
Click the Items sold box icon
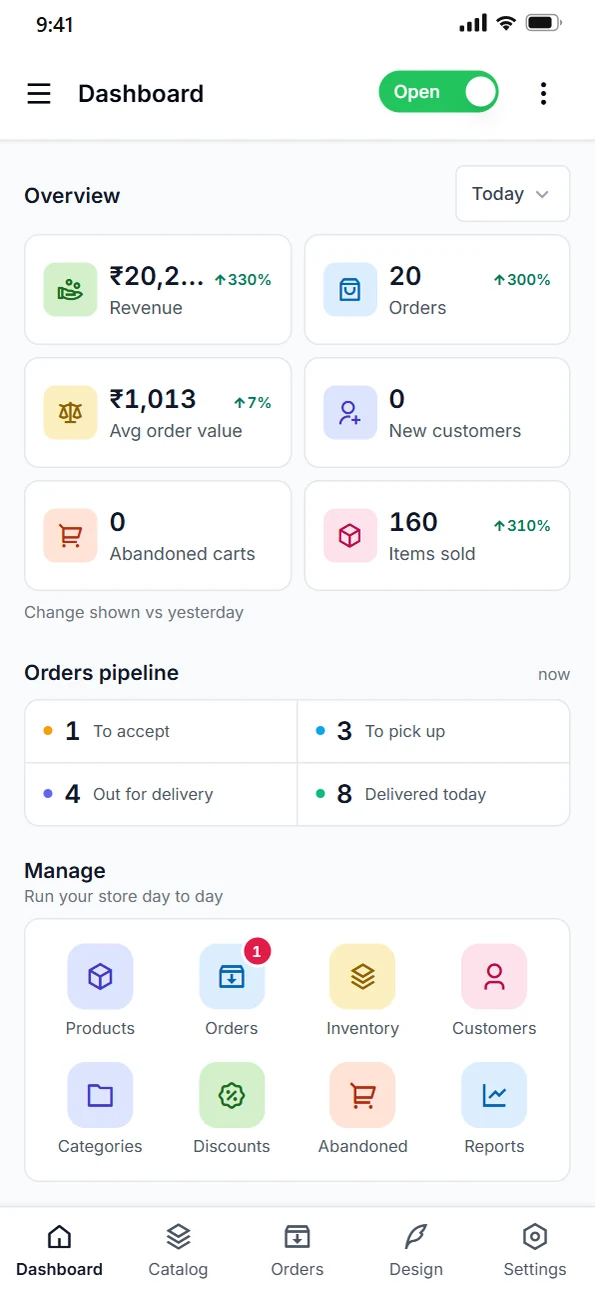(x=350, y=536)
